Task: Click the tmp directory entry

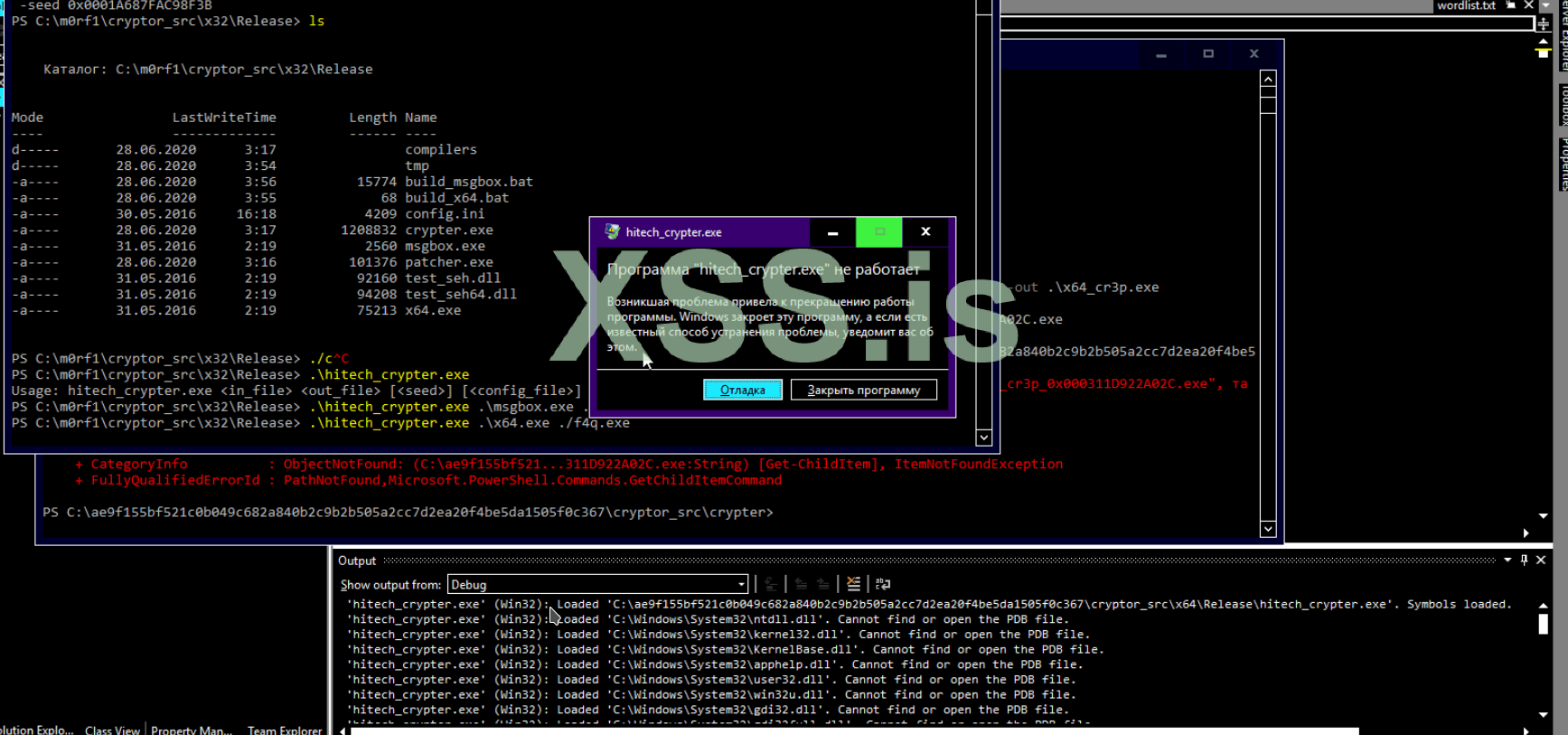Action: pyautogui.click(x=417, y=165)
